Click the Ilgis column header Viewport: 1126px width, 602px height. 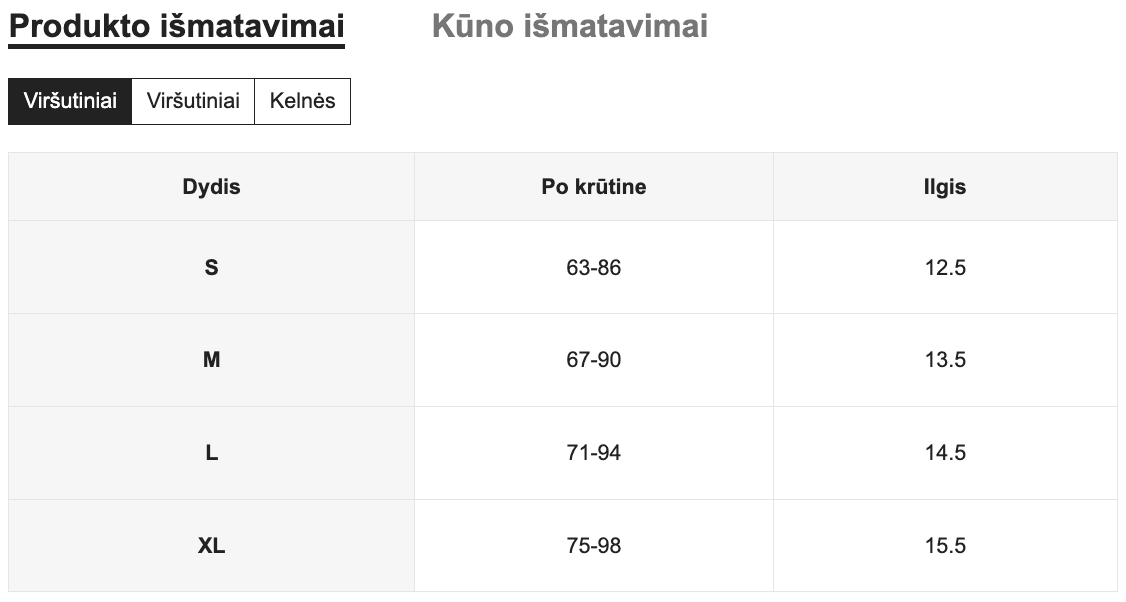[946, 186]
